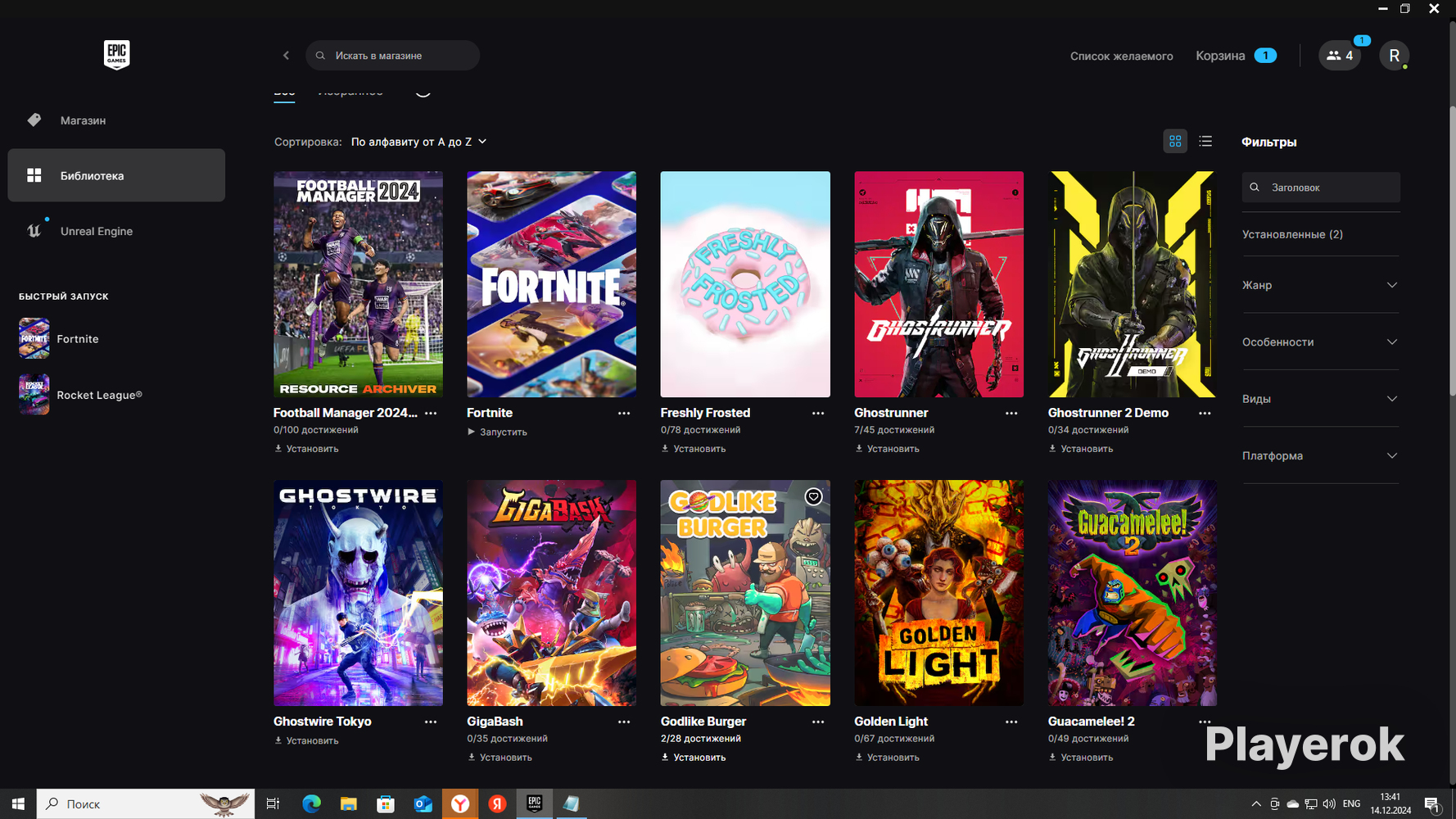Expand the Платформа filter
This screenshot has width=1456, height=819.
1320,456
